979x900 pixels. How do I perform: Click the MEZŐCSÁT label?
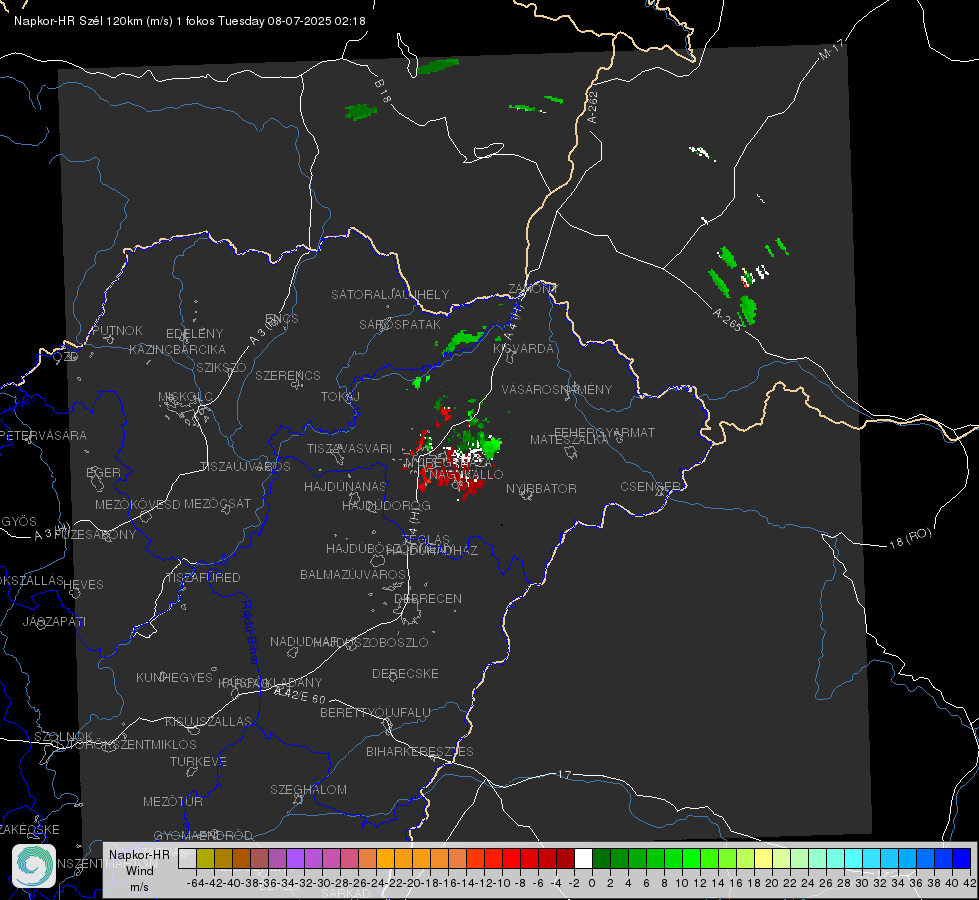tap(218, 503)
